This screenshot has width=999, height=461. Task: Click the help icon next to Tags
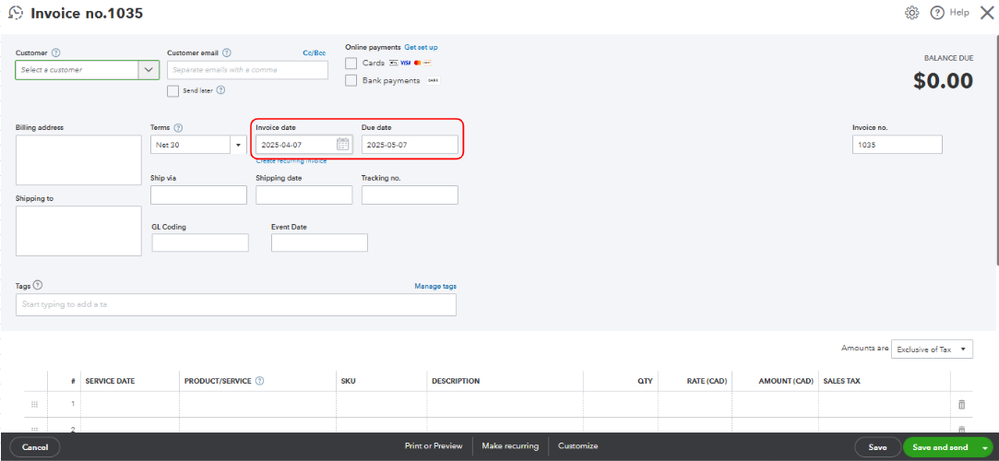click(x=38, y=285)
